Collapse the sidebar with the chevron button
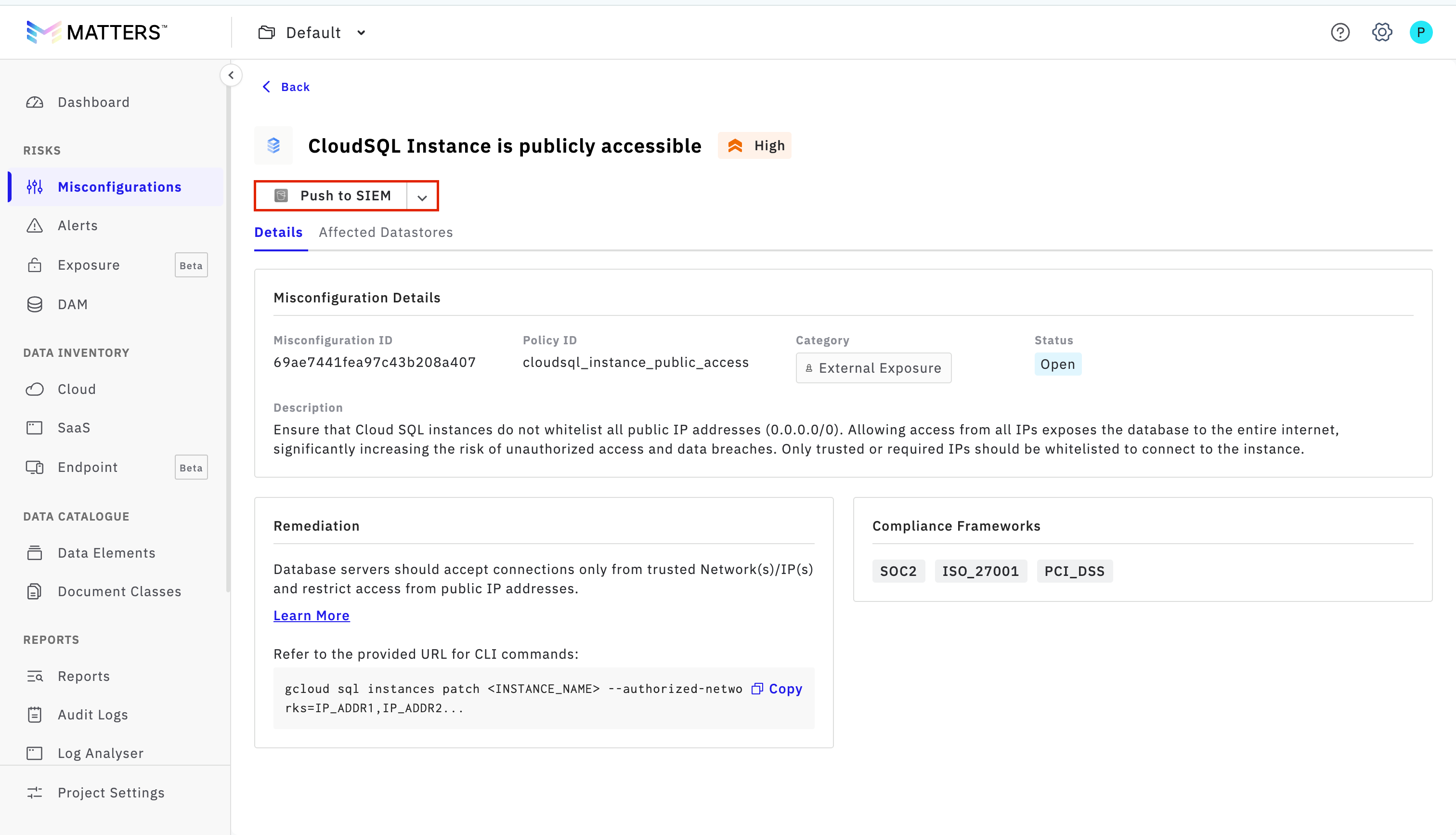Image resolution: width=1456 pixels, height=835 pixels. tap(231, 75)
